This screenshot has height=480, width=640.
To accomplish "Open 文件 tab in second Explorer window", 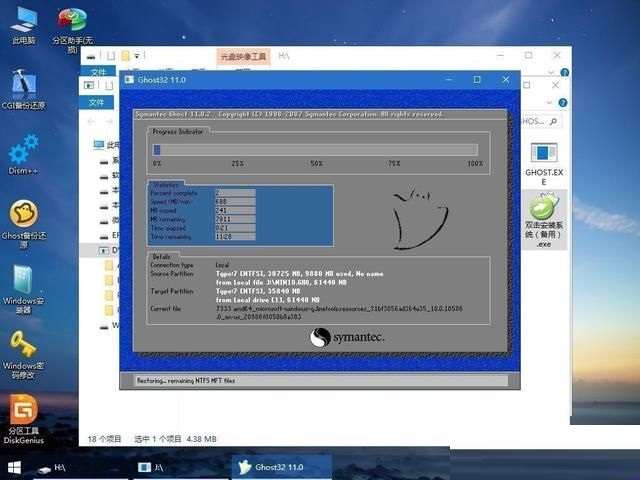I will coord(96,102).
